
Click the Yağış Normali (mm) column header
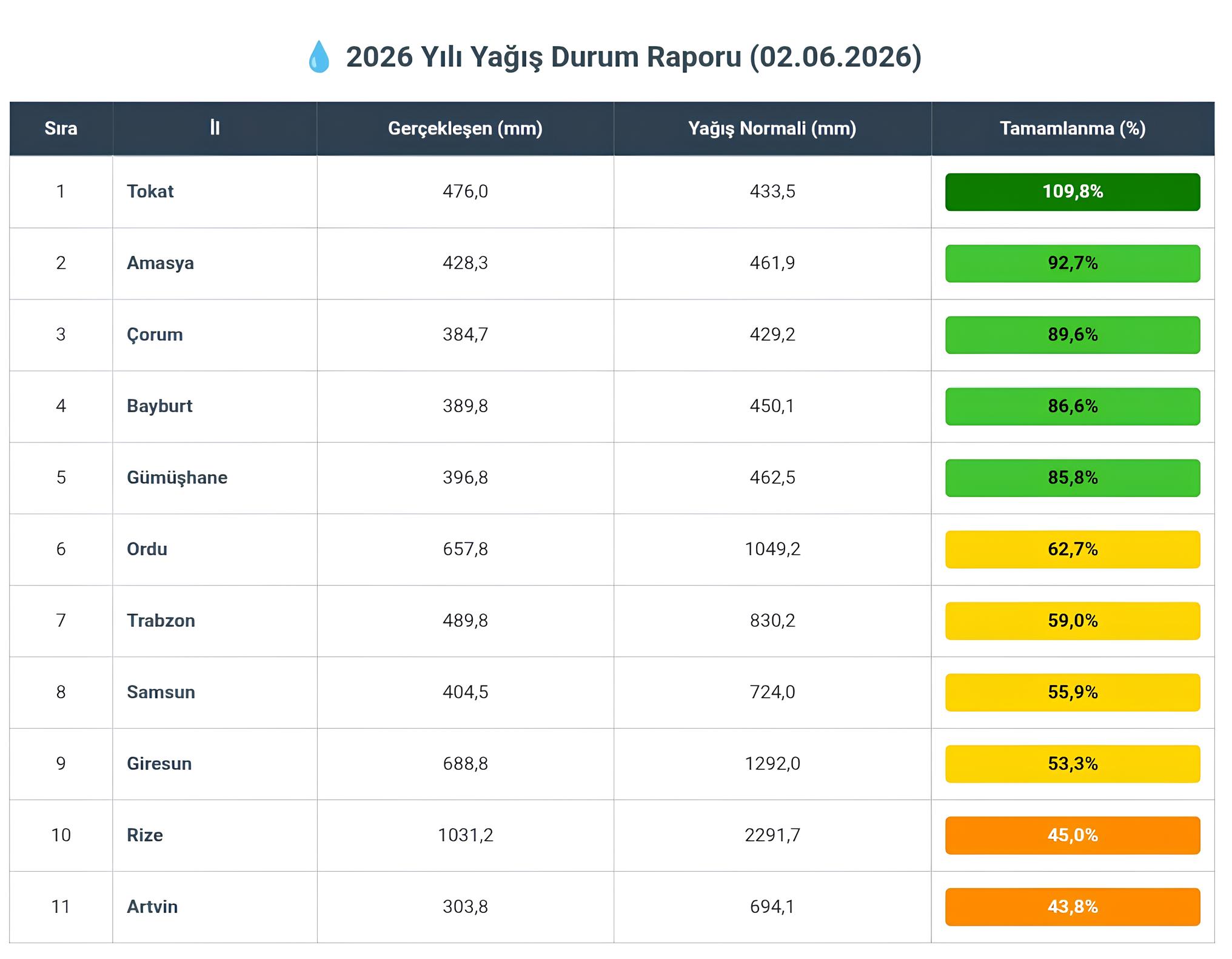[x=772, y=129]
